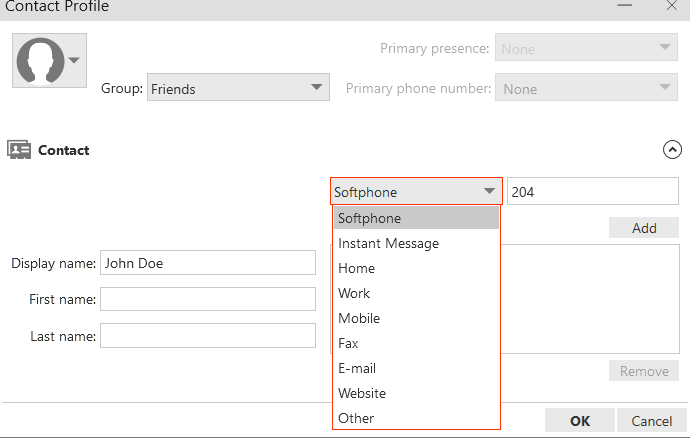690x438 pixels.
Task: Collapse the Contact section with chevron
Action: 672,150
